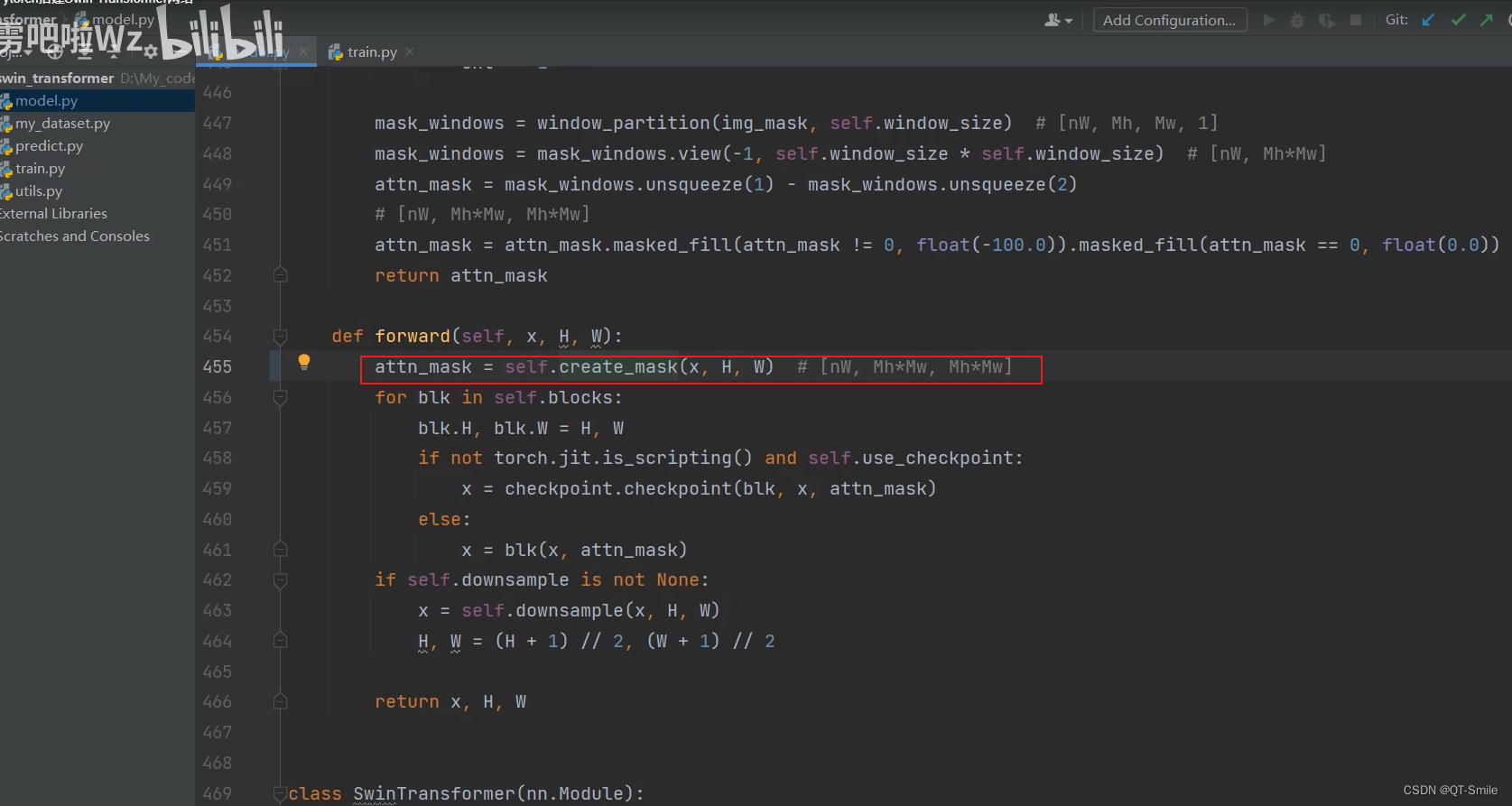This screenshot has width=1512, height=806.
Task: Collapse the for-loop fold marker at line 456
Action: point(281,397)
